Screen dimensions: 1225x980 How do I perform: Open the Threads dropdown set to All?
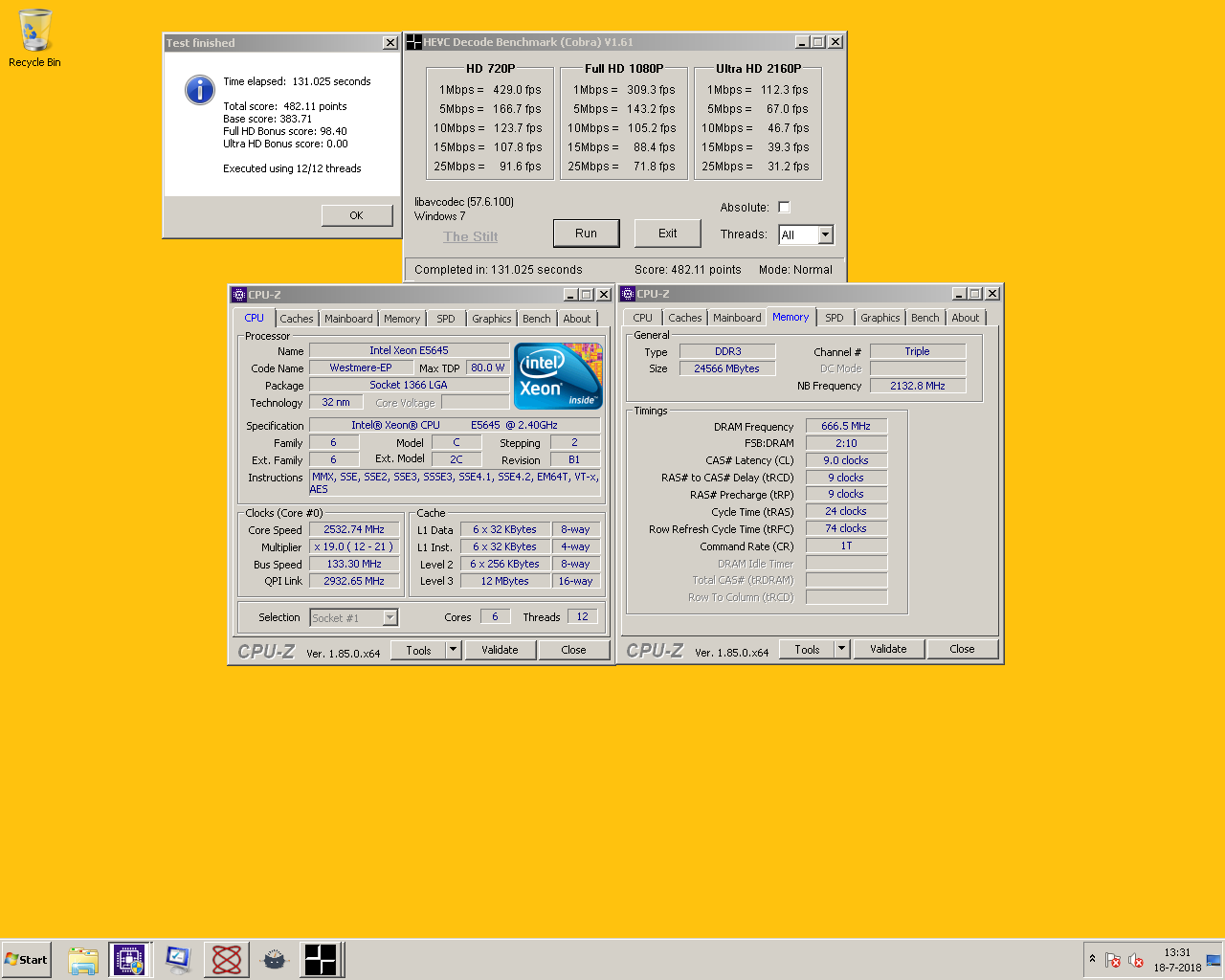(806, 234)
